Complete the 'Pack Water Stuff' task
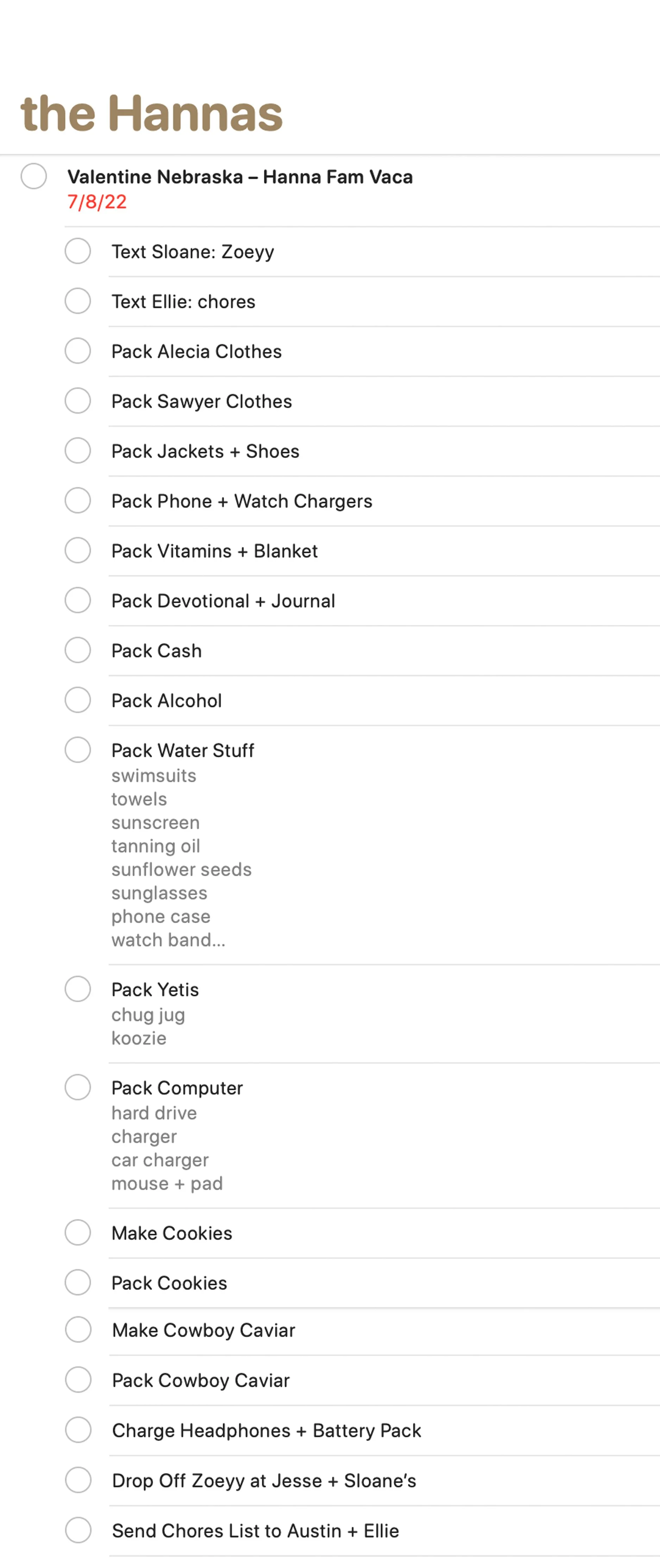Image resolution: width=660 pixels, height=1568 pixels. point(77,750)
